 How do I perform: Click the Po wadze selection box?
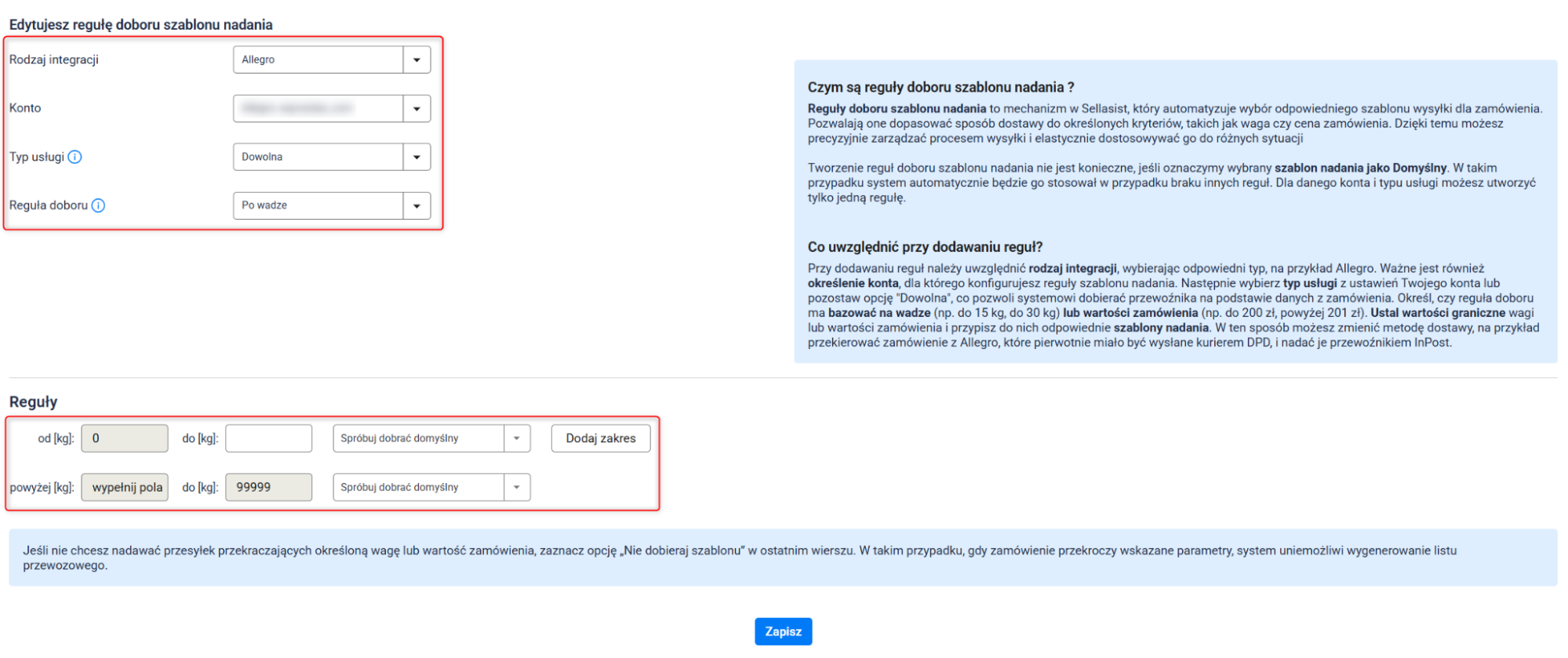318,205
